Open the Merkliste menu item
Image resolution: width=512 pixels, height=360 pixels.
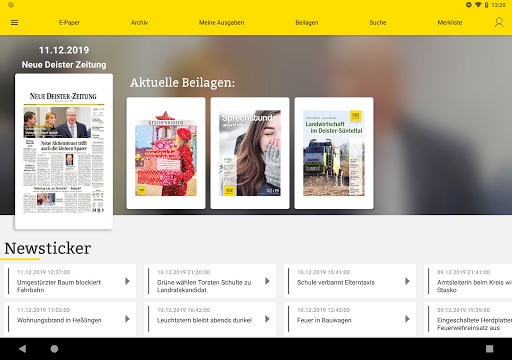tap(450, 23)
